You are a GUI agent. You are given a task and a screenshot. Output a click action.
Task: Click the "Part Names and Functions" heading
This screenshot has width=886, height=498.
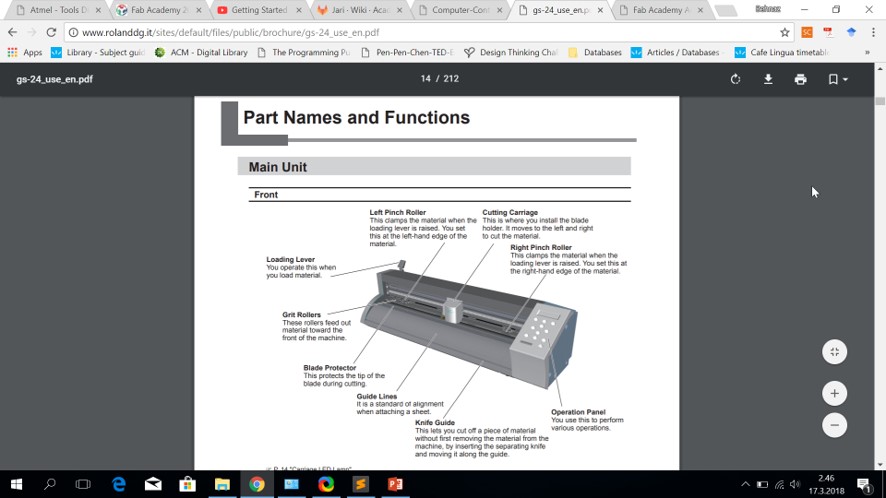point(356,118)
